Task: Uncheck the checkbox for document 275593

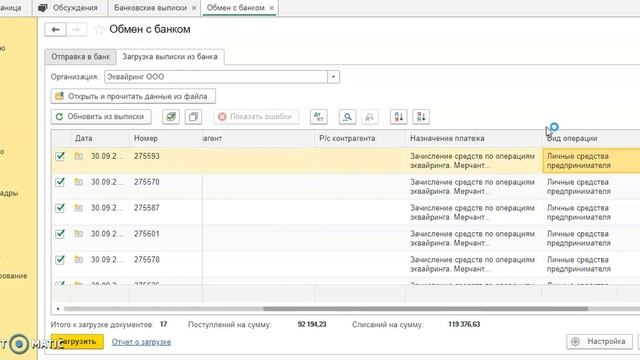Action: point(60,156)
